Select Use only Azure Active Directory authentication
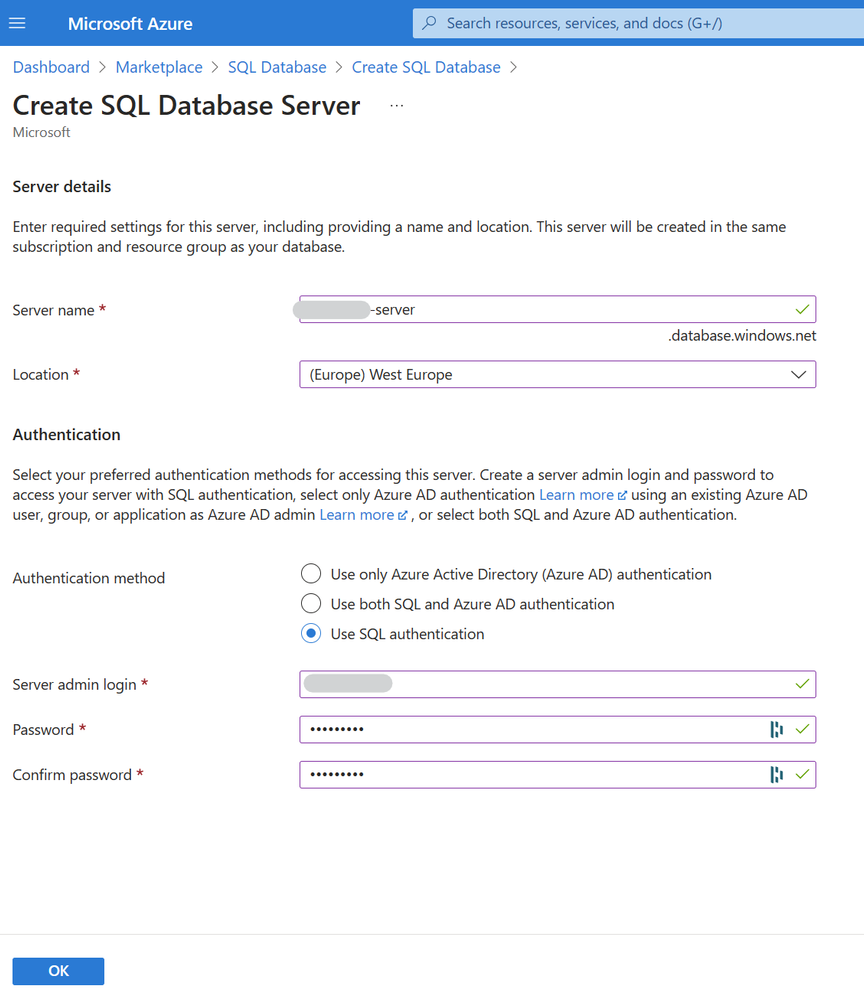 pyautogui.click(x=311, y=574)
